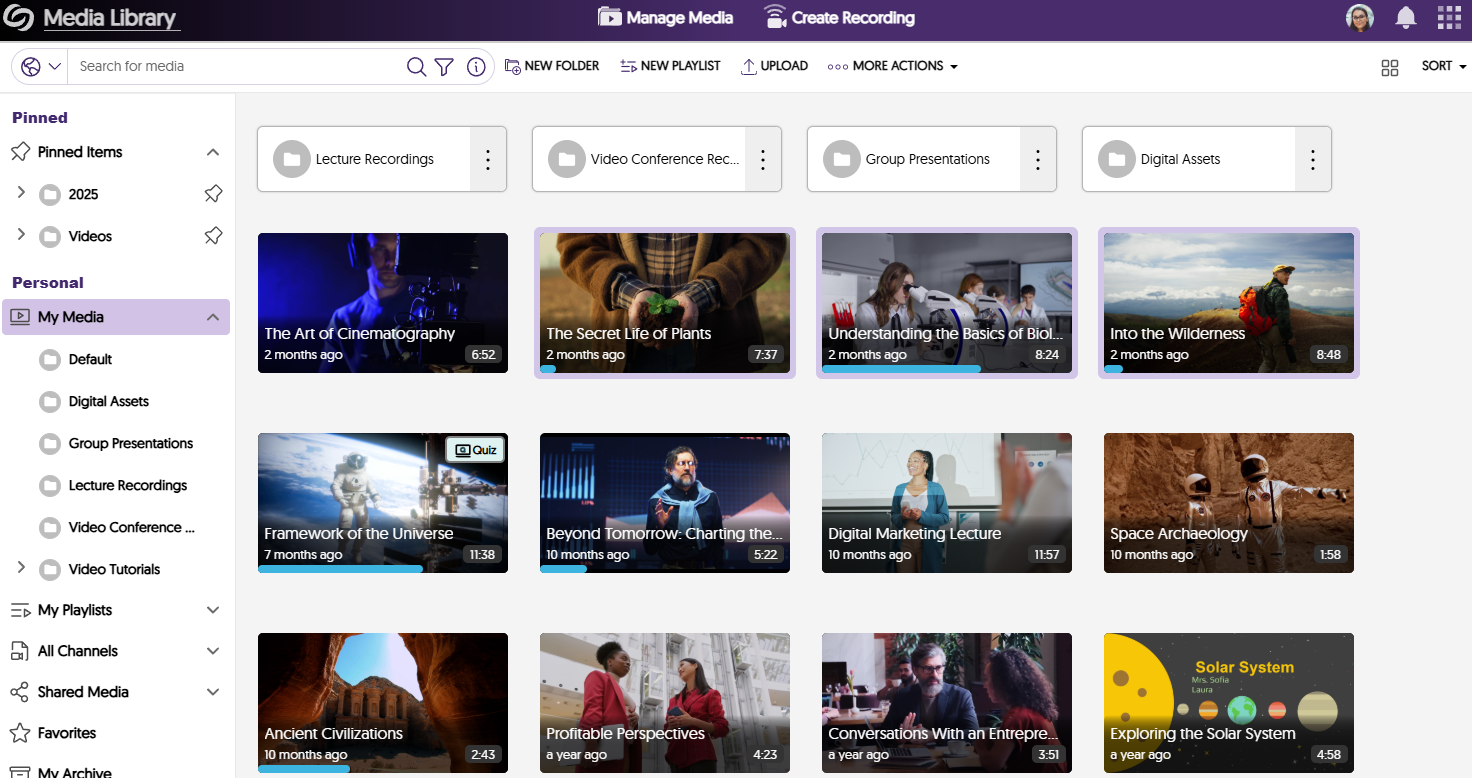The height and width of the screenshot is (778, 1472).
Task: Select Favorites in the sidebar
Action: 67,733
